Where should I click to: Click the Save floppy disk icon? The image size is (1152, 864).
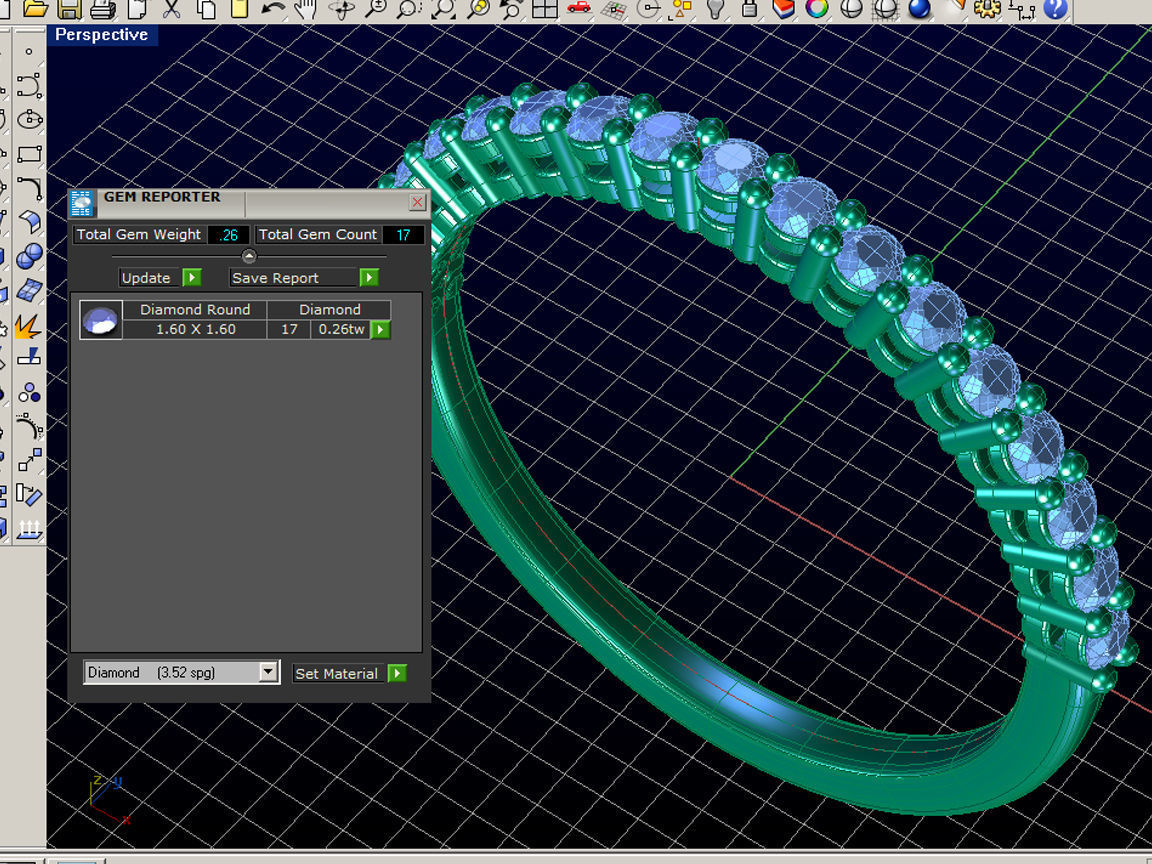[x=69, y=9]
